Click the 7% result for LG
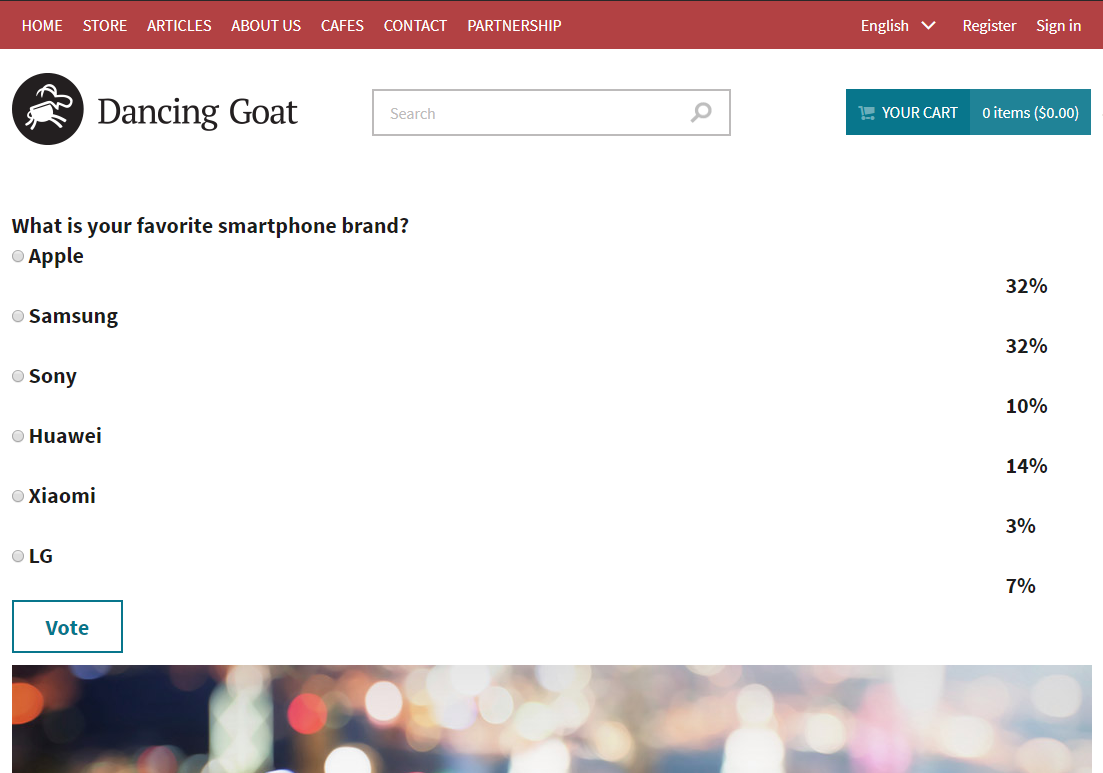 1020,585
